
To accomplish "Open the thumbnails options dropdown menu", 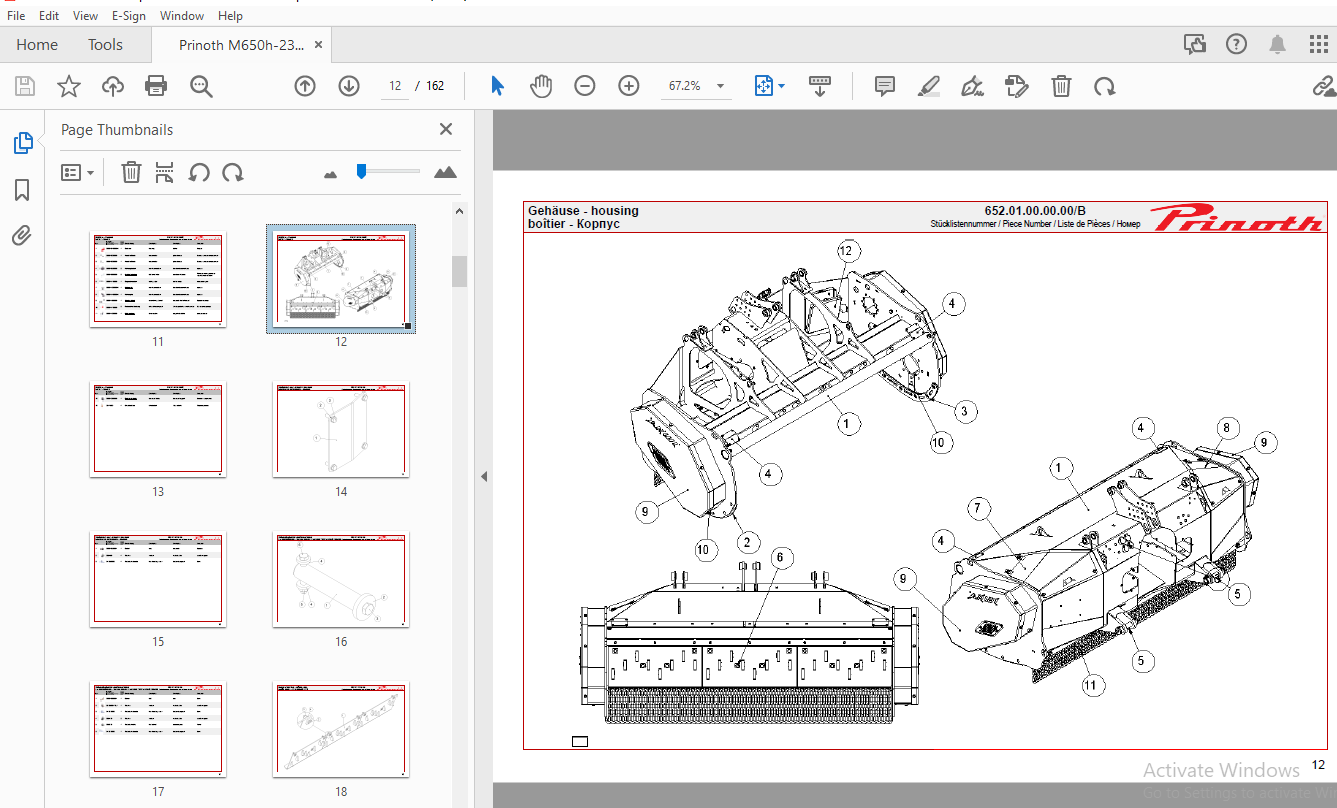I will [78, 172].
